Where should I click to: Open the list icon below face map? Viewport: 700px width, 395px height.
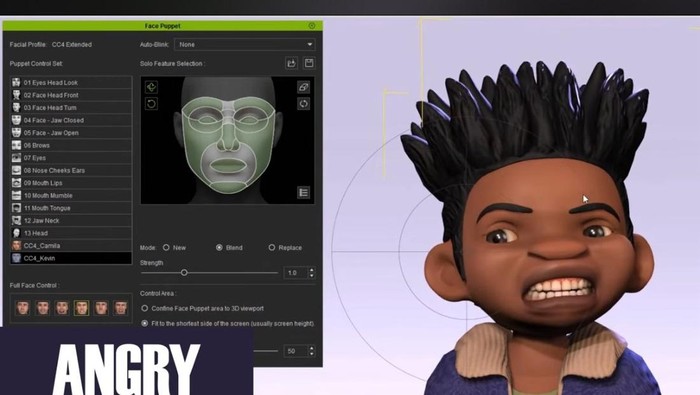(x=304, y=192)
